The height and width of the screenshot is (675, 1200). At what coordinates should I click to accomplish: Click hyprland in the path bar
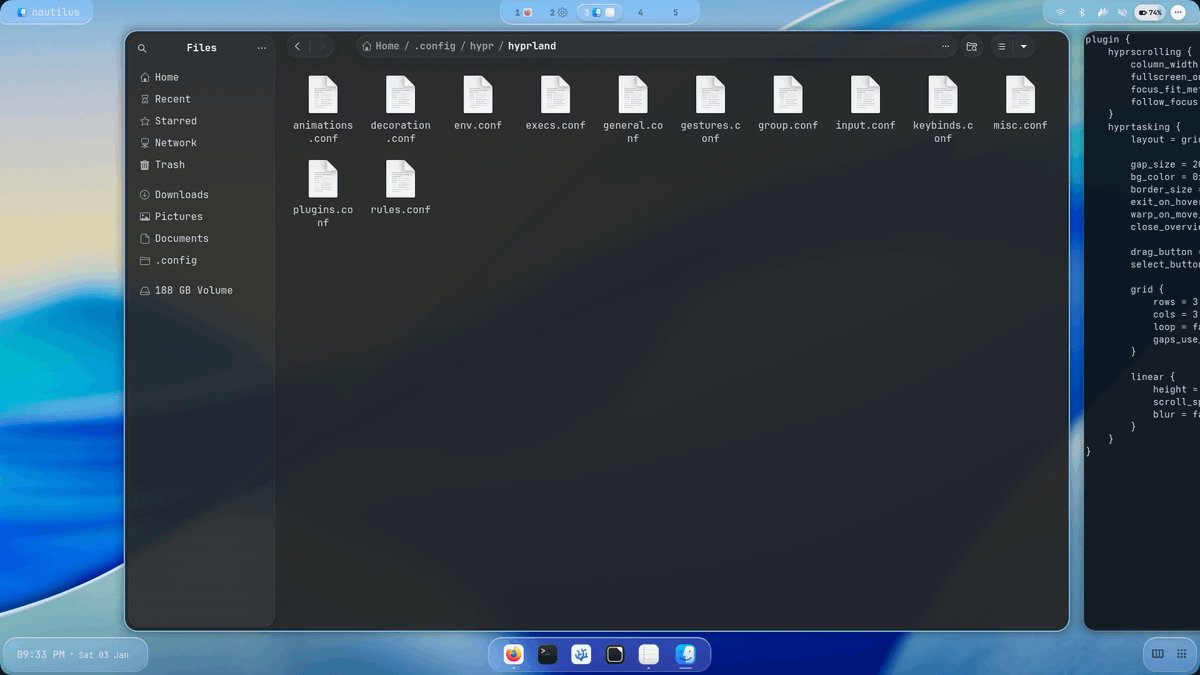tap(532, 46)
